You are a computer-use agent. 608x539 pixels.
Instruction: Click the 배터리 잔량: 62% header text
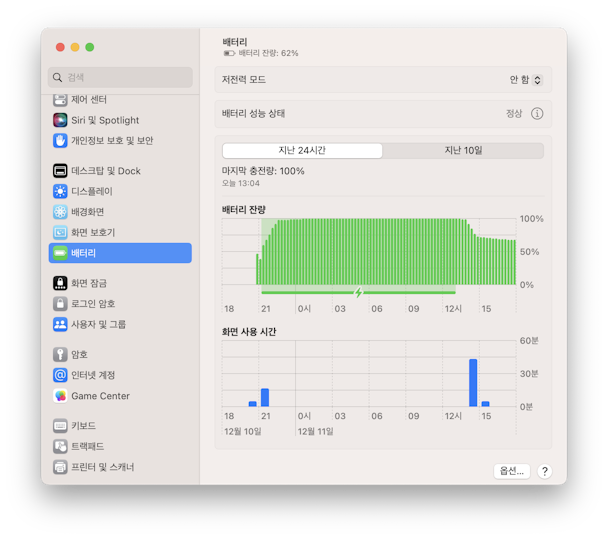click(268, 53)
